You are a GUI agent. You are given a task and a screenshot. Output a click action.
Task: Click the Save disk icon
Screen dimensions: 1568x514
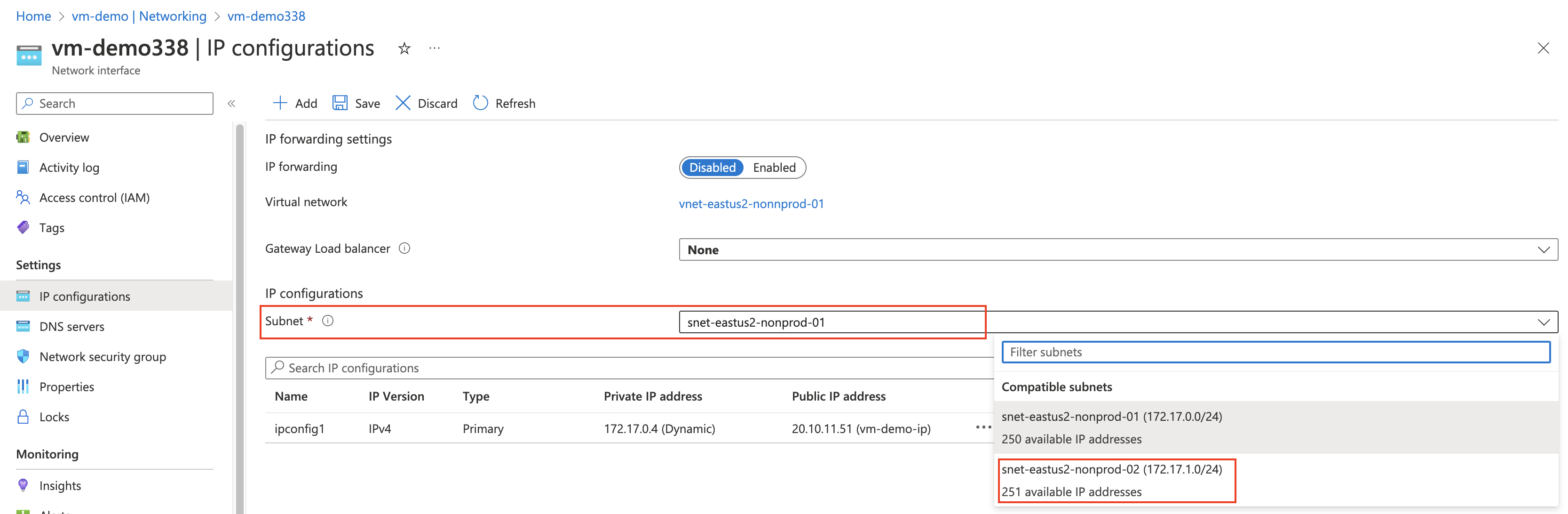(x=340, y=103)
